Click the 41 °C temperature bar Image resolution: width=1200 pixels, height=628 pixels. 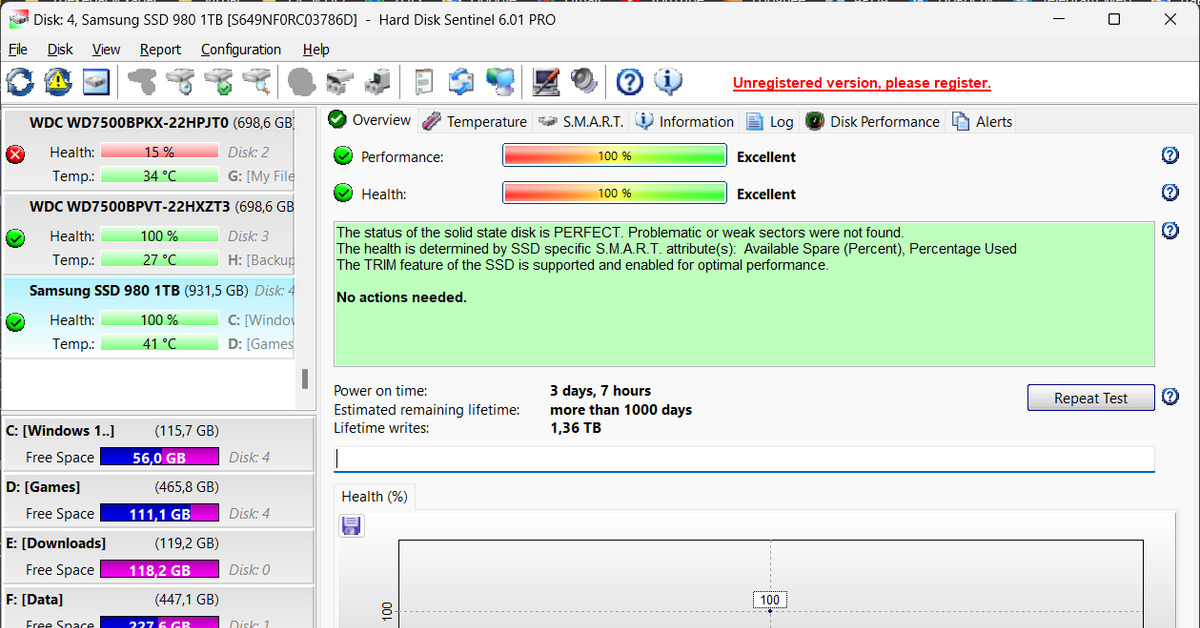pos(159,344)
